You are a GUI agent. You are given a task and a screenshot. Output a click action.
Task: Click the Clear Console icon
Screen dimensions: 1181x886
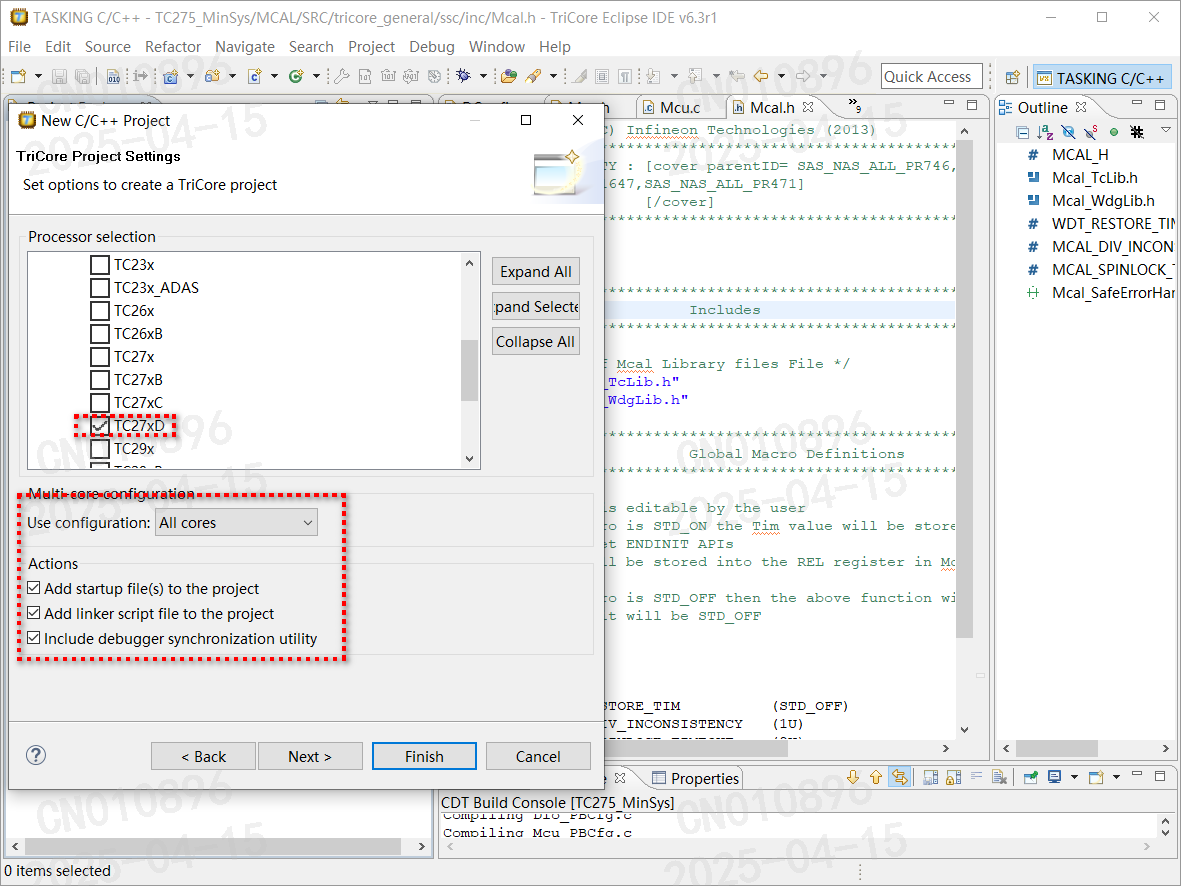click(x=999, y=777)
